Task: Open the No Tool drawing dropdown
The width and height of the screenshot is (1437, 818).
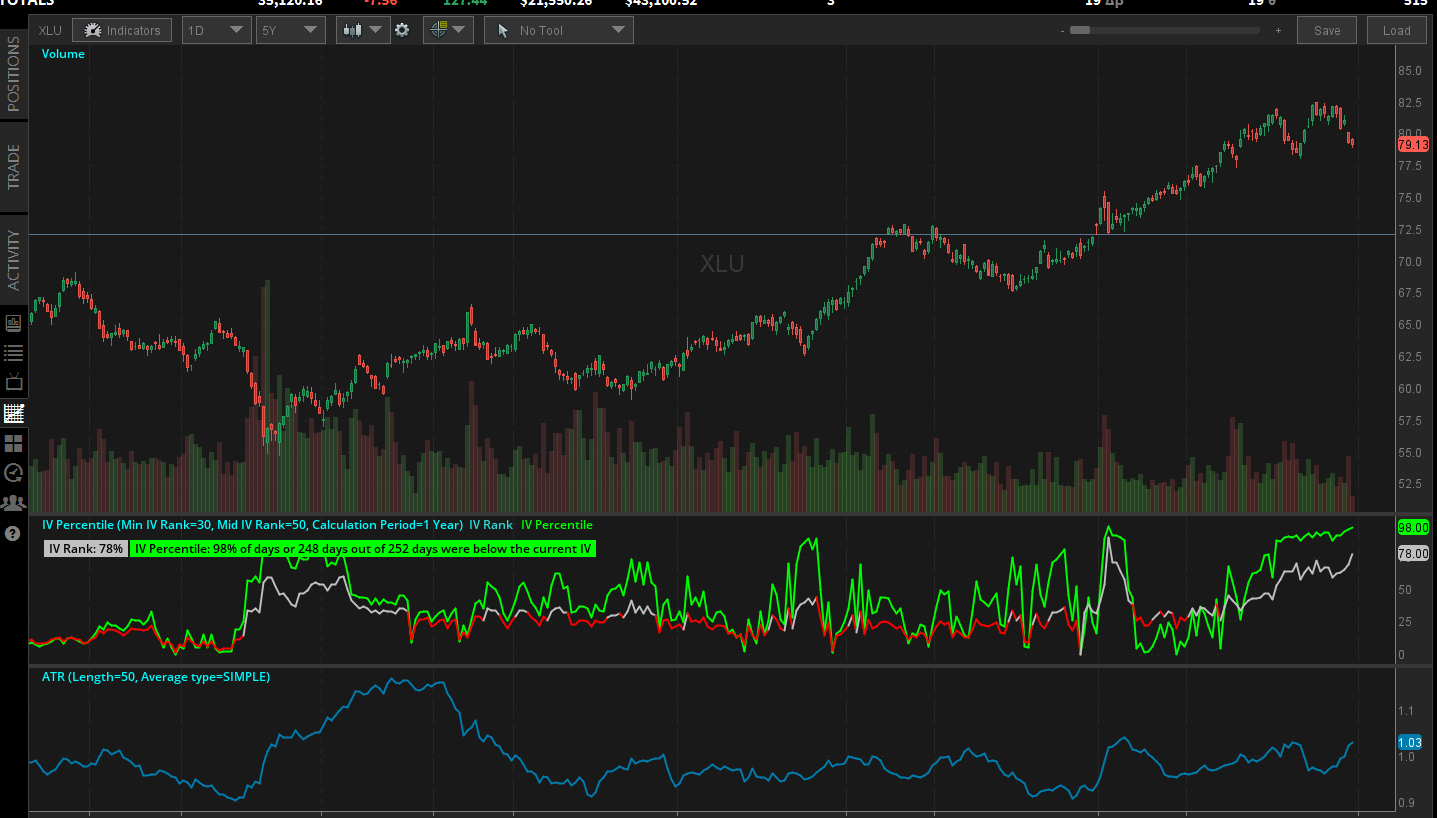Action: [x=557, y=29]
